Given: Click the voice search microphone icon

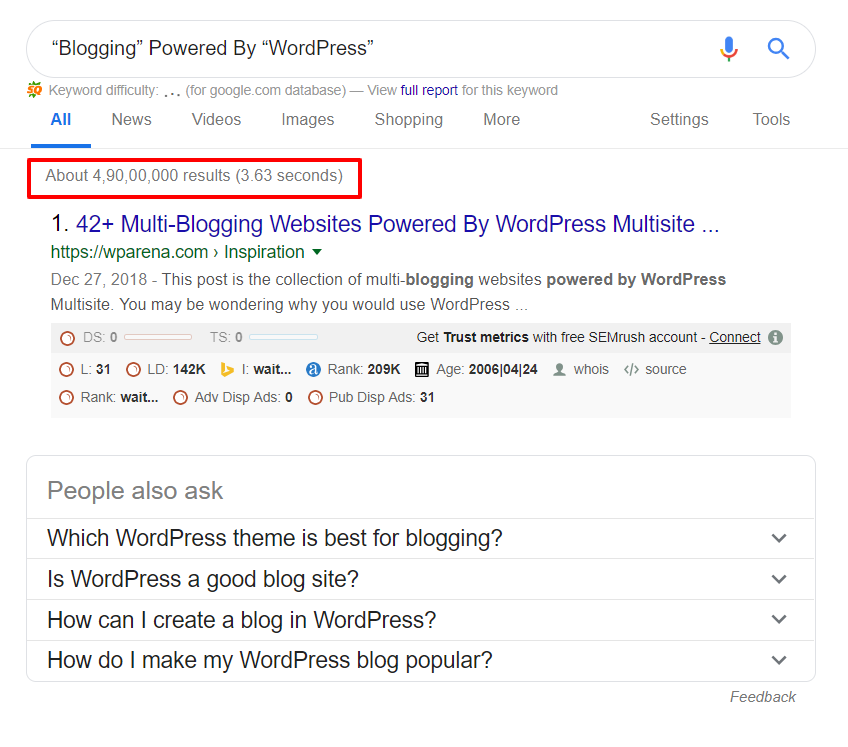Looking at the screenshot, I should 728,49.
